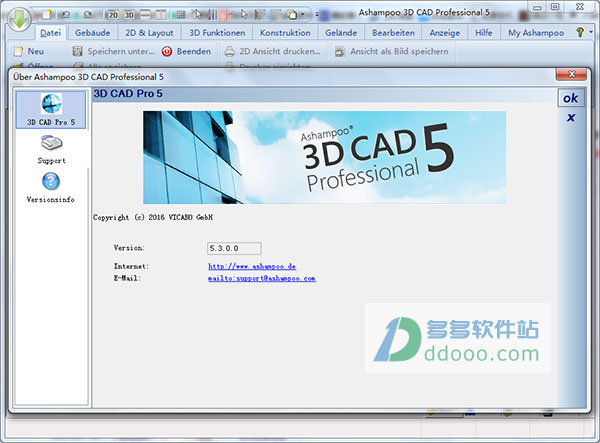Click the Internet: label
Screen dimensions: 600x443
point(131,266)
